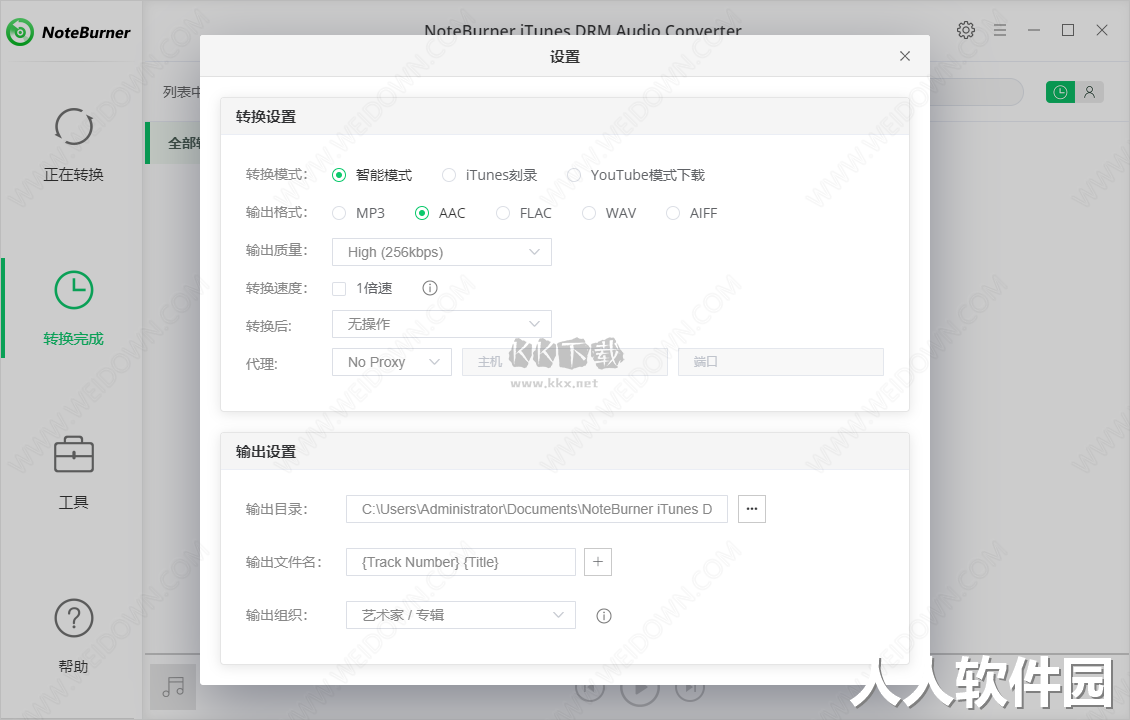Select the 全部 tab in main window
1130x720 pixels.
click(174, 143)
